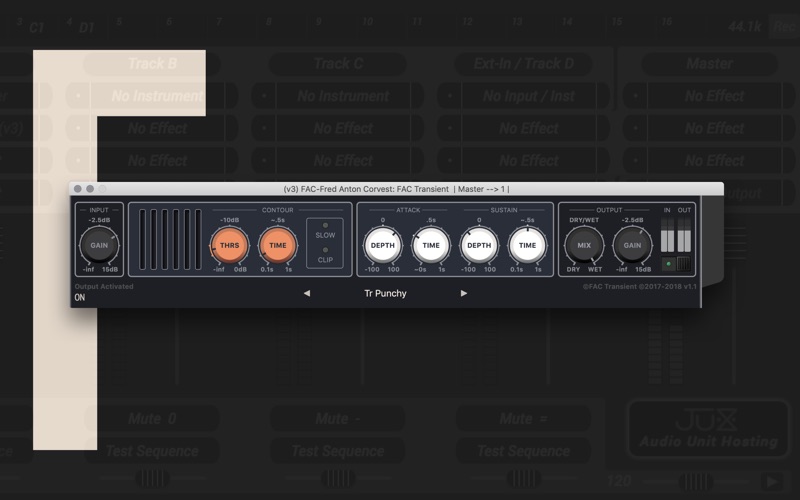Click Test Sequence under Mute =
The image size is (800, 500).
point(523,451)
